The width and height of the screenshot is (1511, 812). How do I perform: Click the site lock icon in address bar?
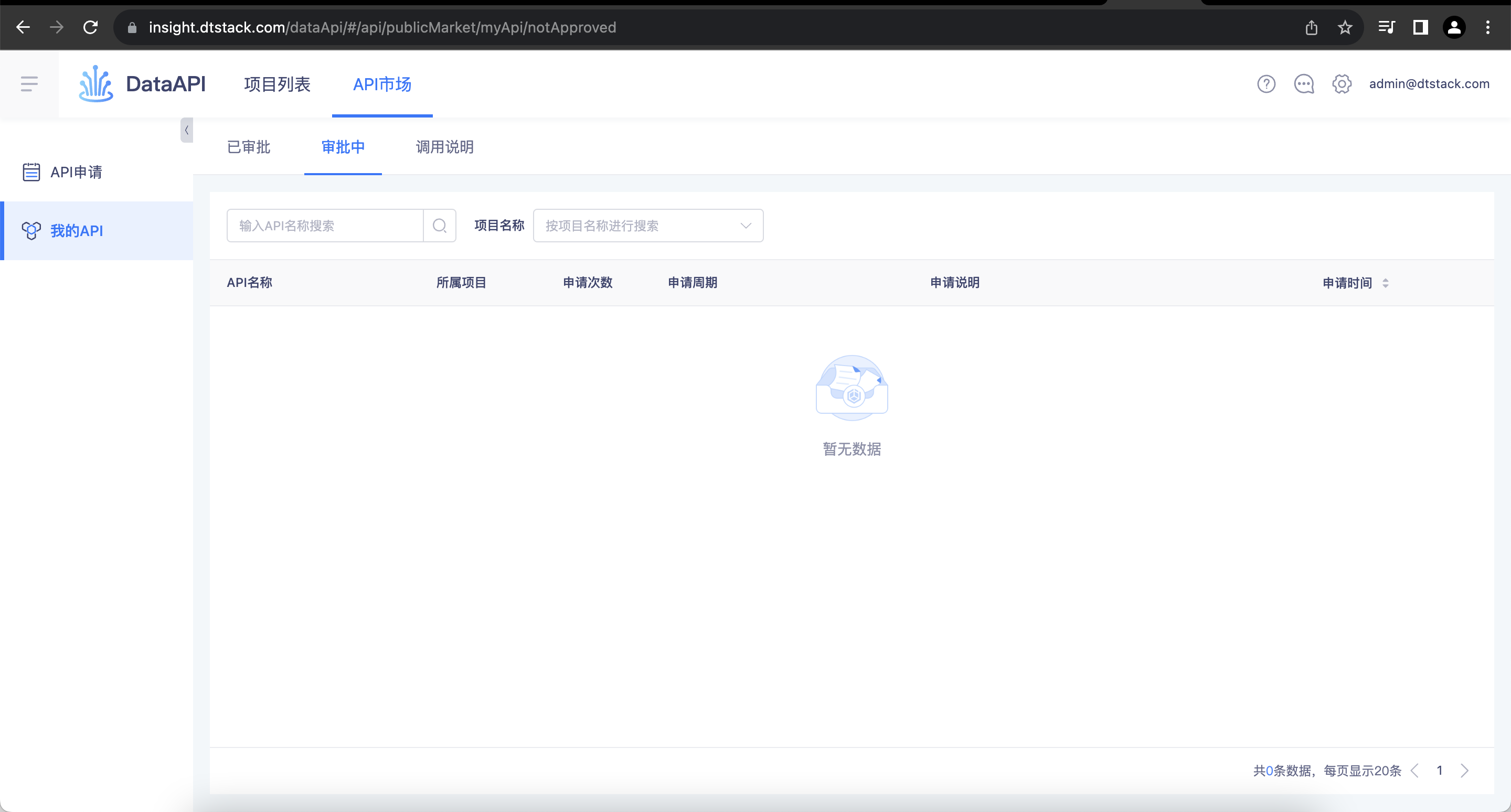click(x=132, y=28)
